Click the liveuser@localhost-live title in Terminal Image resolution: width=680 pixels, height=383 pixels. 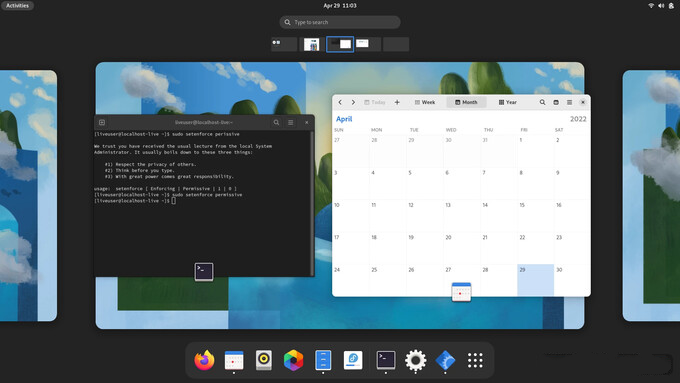point(204,123)
